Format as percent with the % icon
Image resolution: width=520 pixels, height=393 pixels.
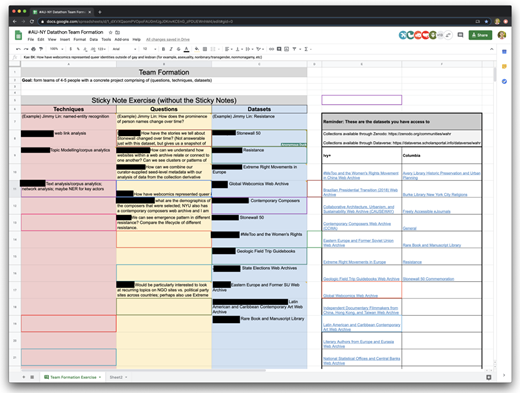(78, 49)
